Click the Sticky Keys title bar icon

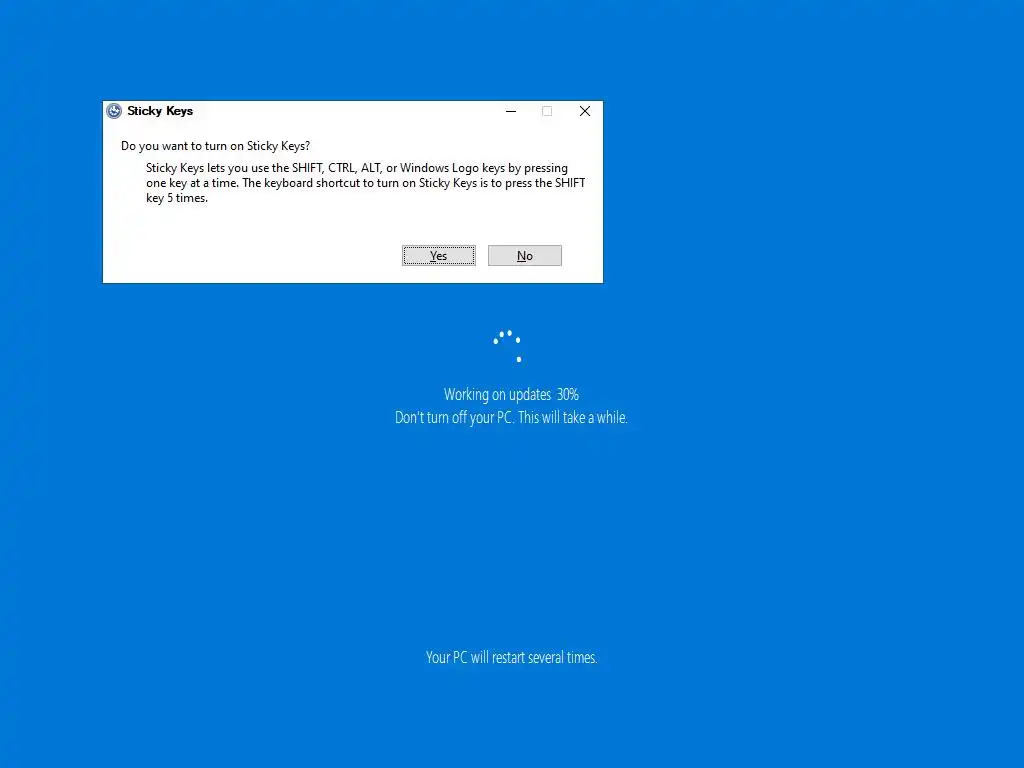point(114,111)
